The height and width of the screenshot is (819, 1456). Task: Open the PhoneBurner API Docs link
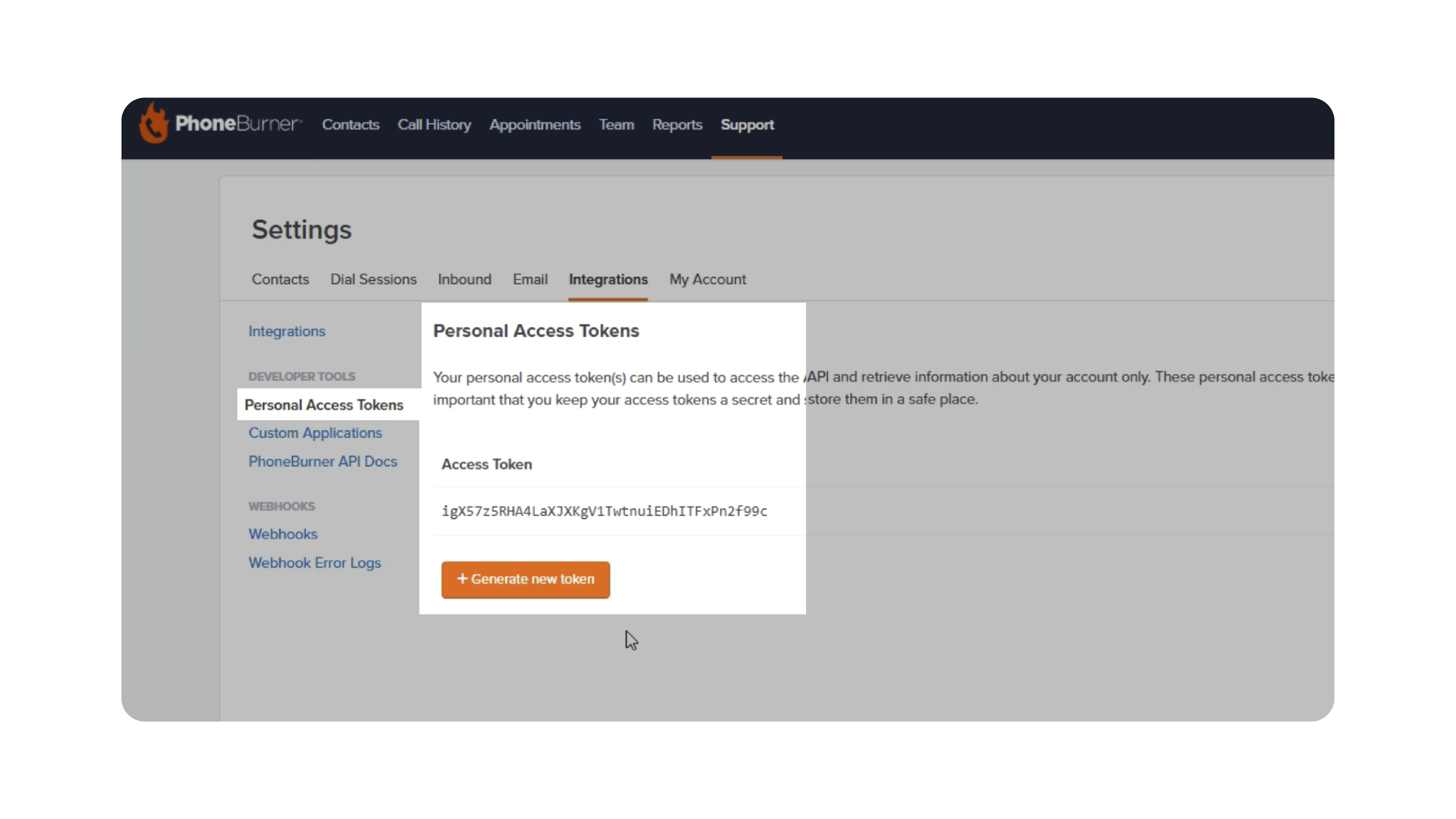coord(323,461)
